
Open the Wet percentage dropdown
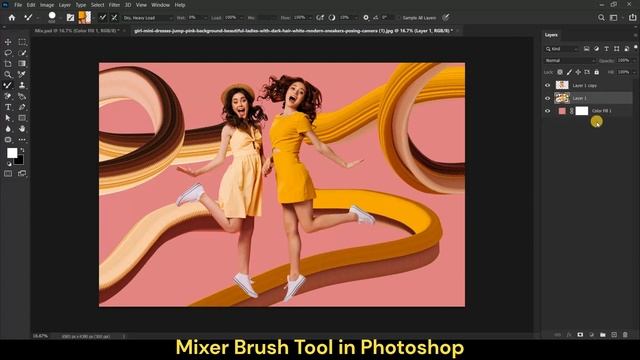pyautogui.click(x=206, y=18)
